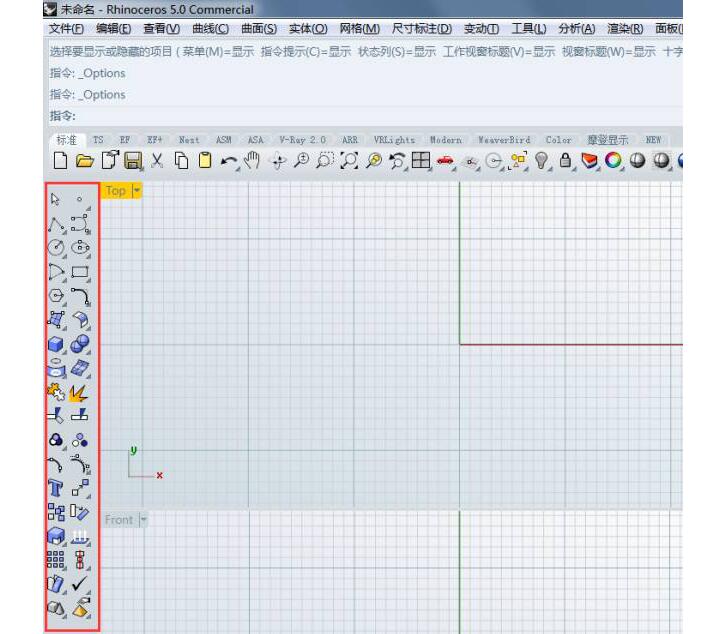Select the Trim tool

pyautogui.click(x=56, y=415)
